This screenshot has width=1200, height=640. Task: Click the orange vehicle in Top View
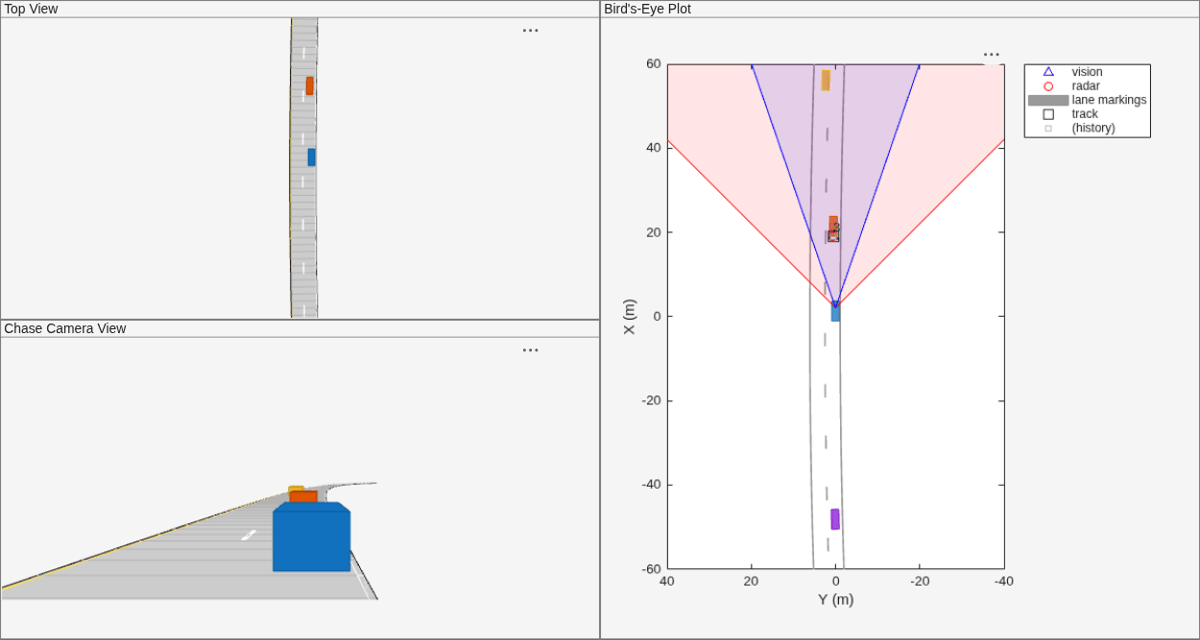pos(310,86)
